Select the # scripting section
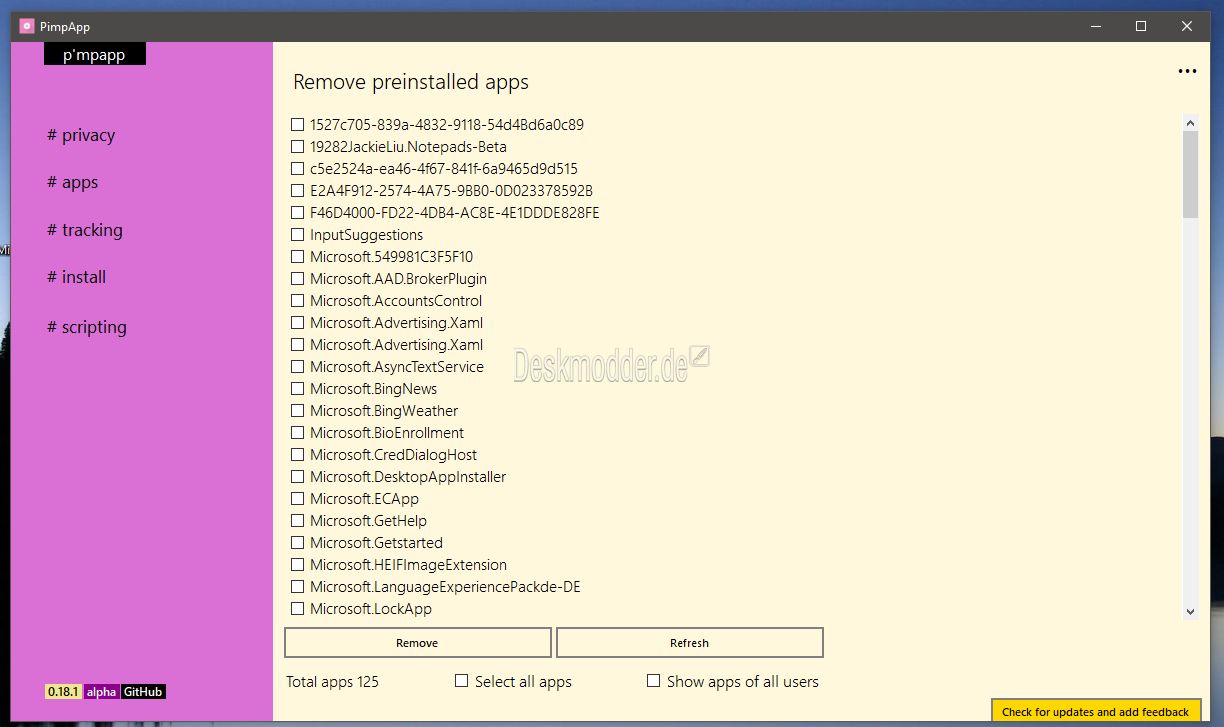Viewport: 1224px width, 727px height. point(87,327)
